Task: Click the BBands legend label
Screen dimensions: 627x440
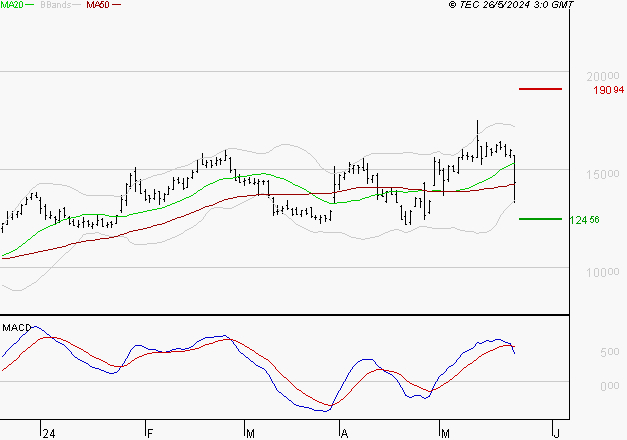Action: [x=56, y=5]
